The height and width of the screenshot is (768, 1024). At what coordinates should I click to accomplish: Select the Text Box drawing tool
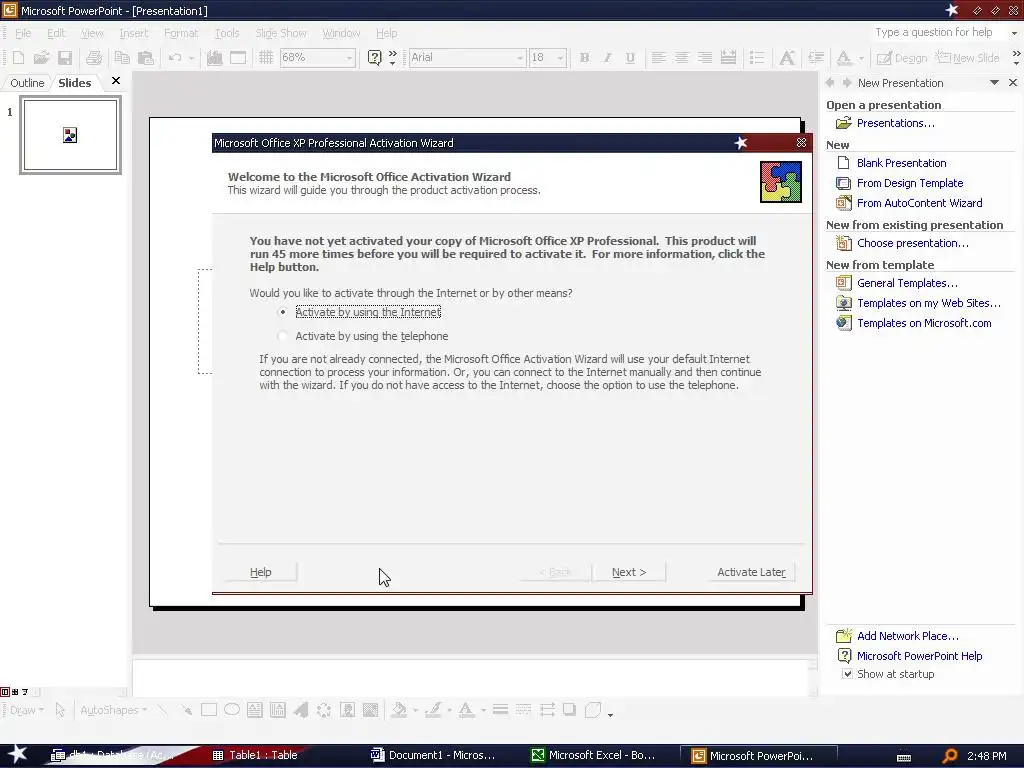coord(255,710)
